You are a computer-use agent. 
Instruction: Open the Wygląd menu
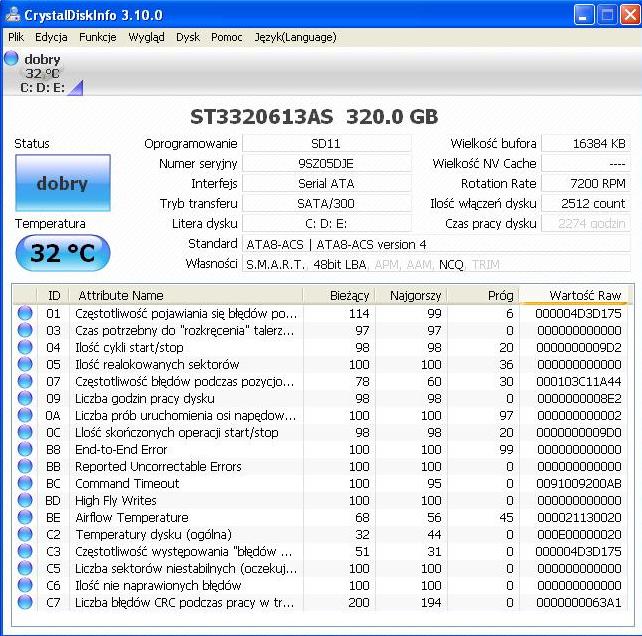(x=146, y=37)
